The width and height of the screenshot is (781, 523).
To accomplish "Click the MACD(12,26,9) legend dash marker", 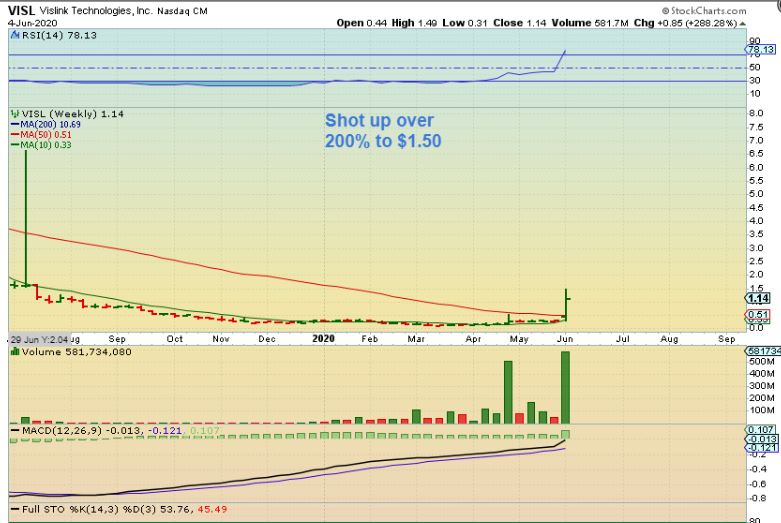I will (x=13, y=429).
